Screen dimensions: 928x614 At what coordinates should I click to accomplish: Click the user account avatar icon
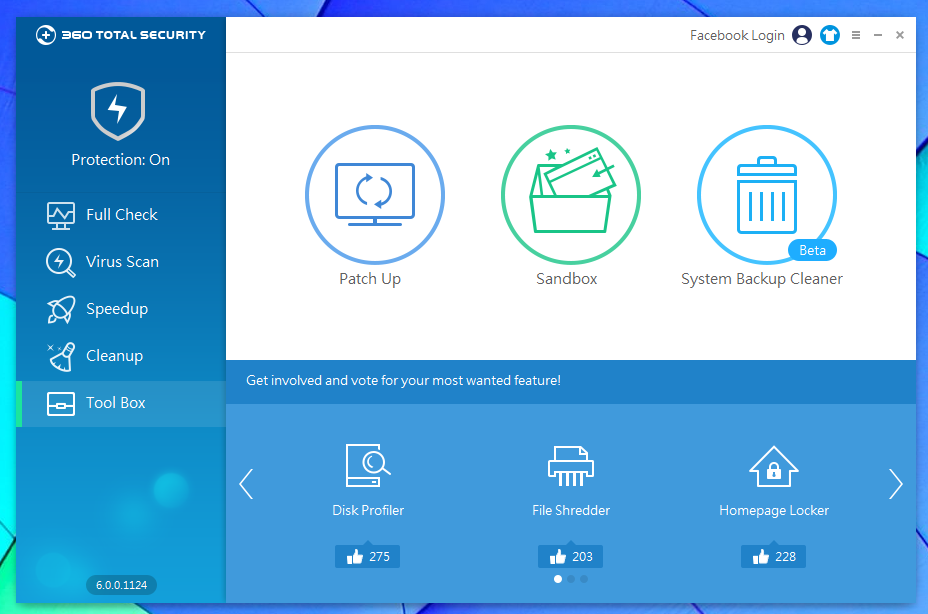coord(802,35)
